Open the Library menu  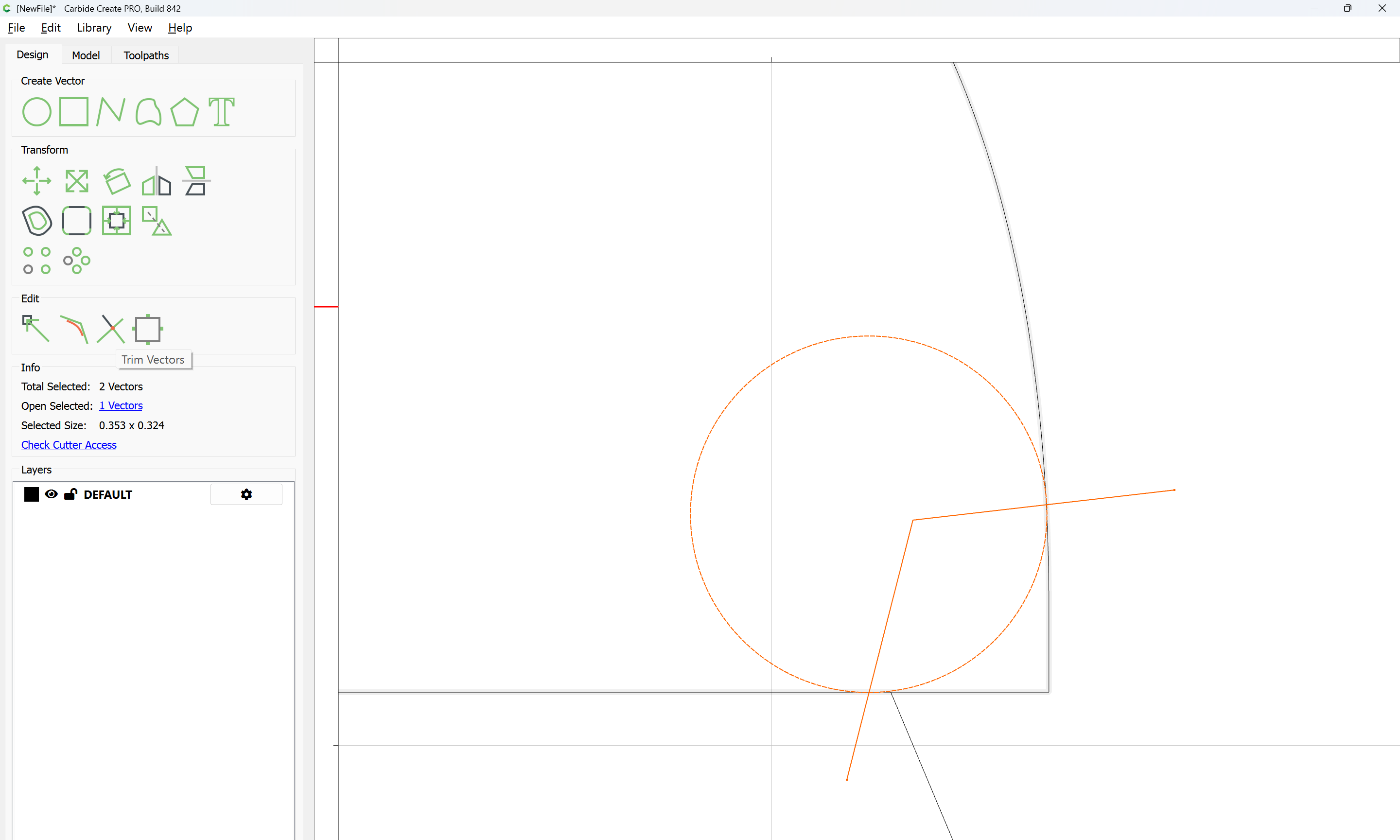(94, 28)
